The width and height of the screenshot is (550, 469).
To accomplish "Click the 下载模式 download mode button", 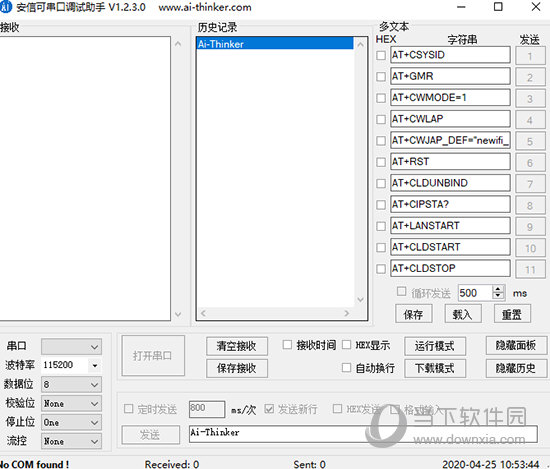I will (x=435, y=368).
